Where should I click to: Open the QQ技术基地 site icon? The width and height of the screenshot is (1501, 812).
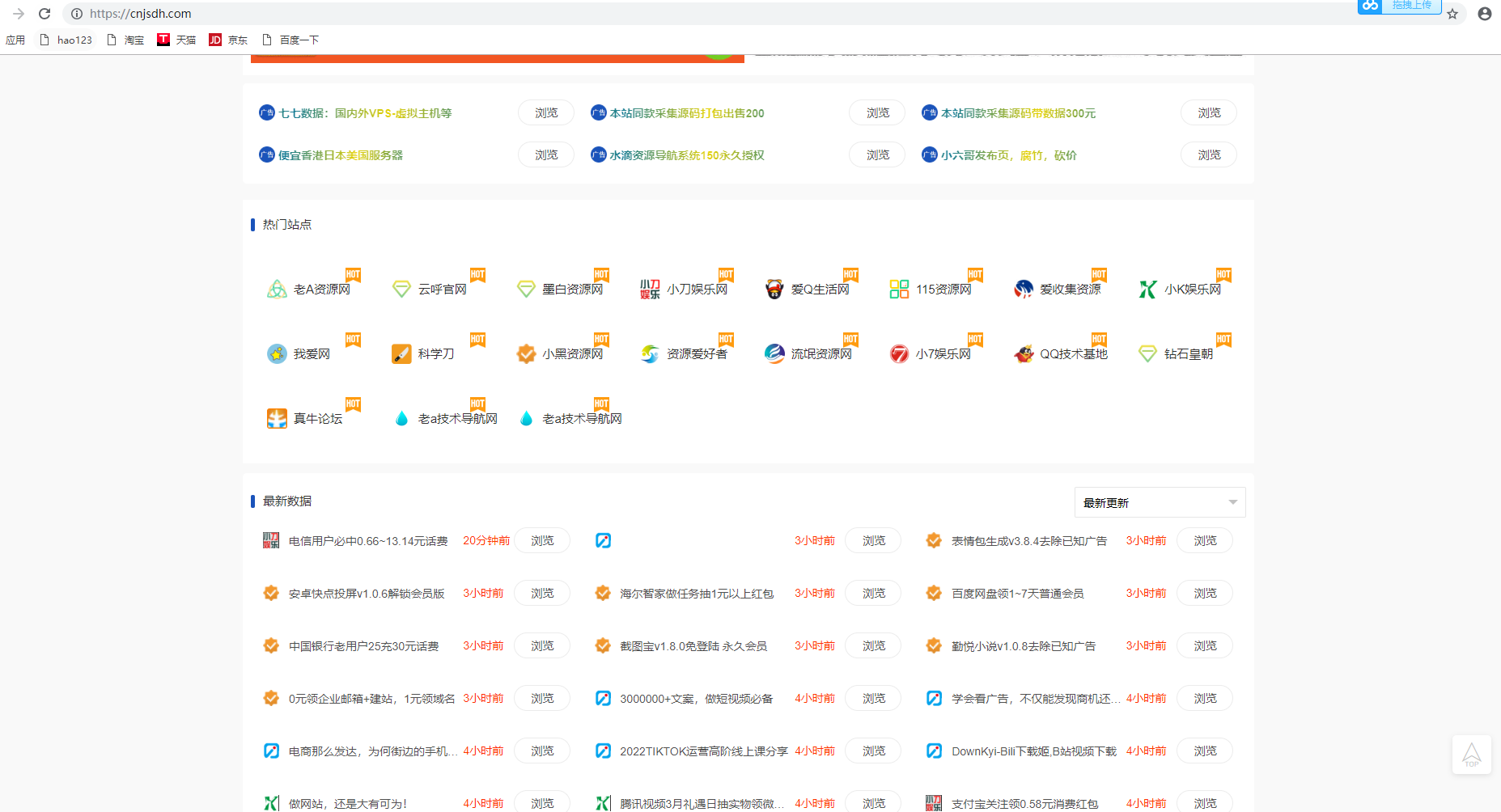coord(1024,353)
